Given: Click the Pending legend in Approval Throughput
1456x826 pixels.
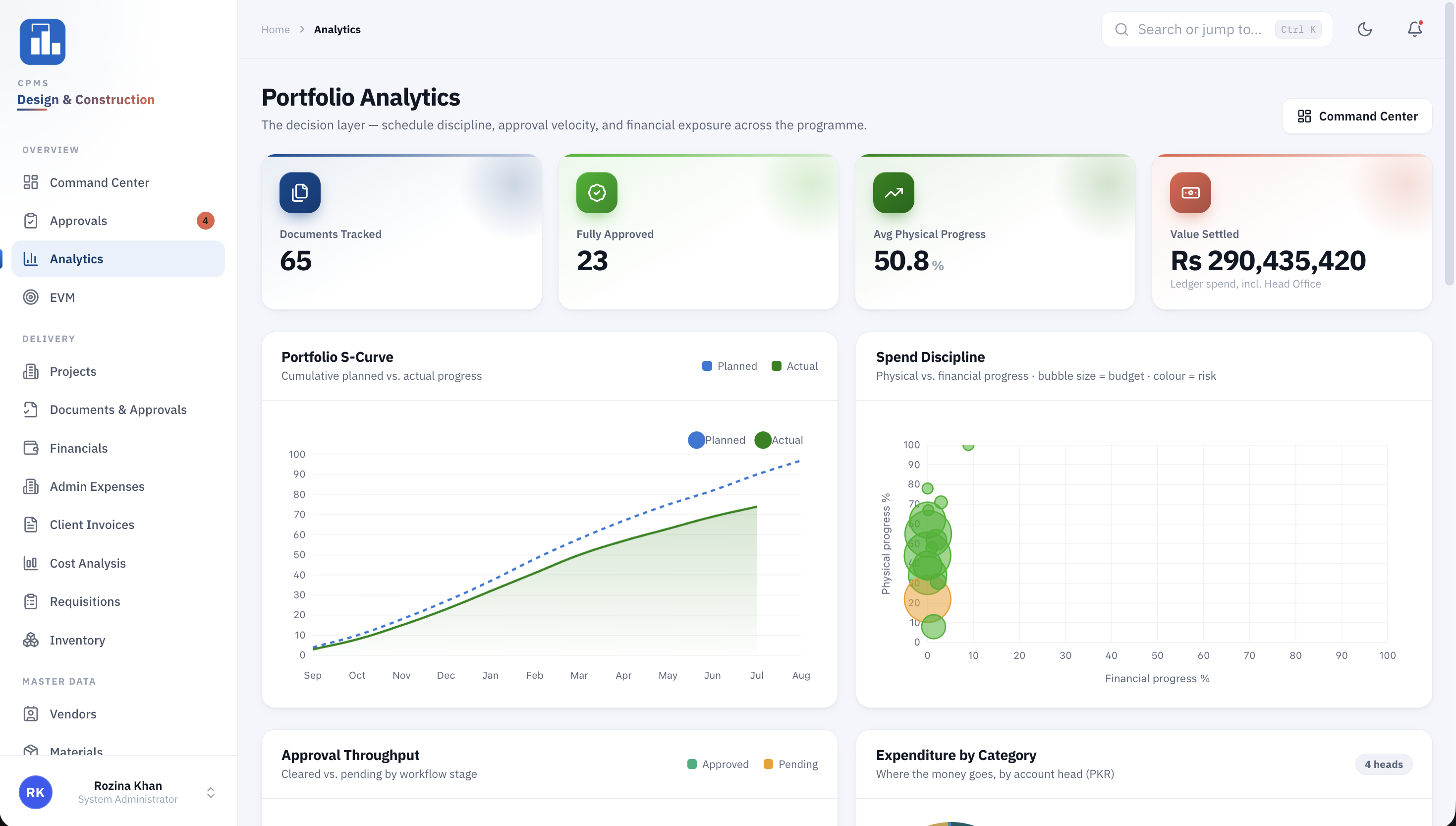Looking at the screenshot, I should (x=790, y=764).
